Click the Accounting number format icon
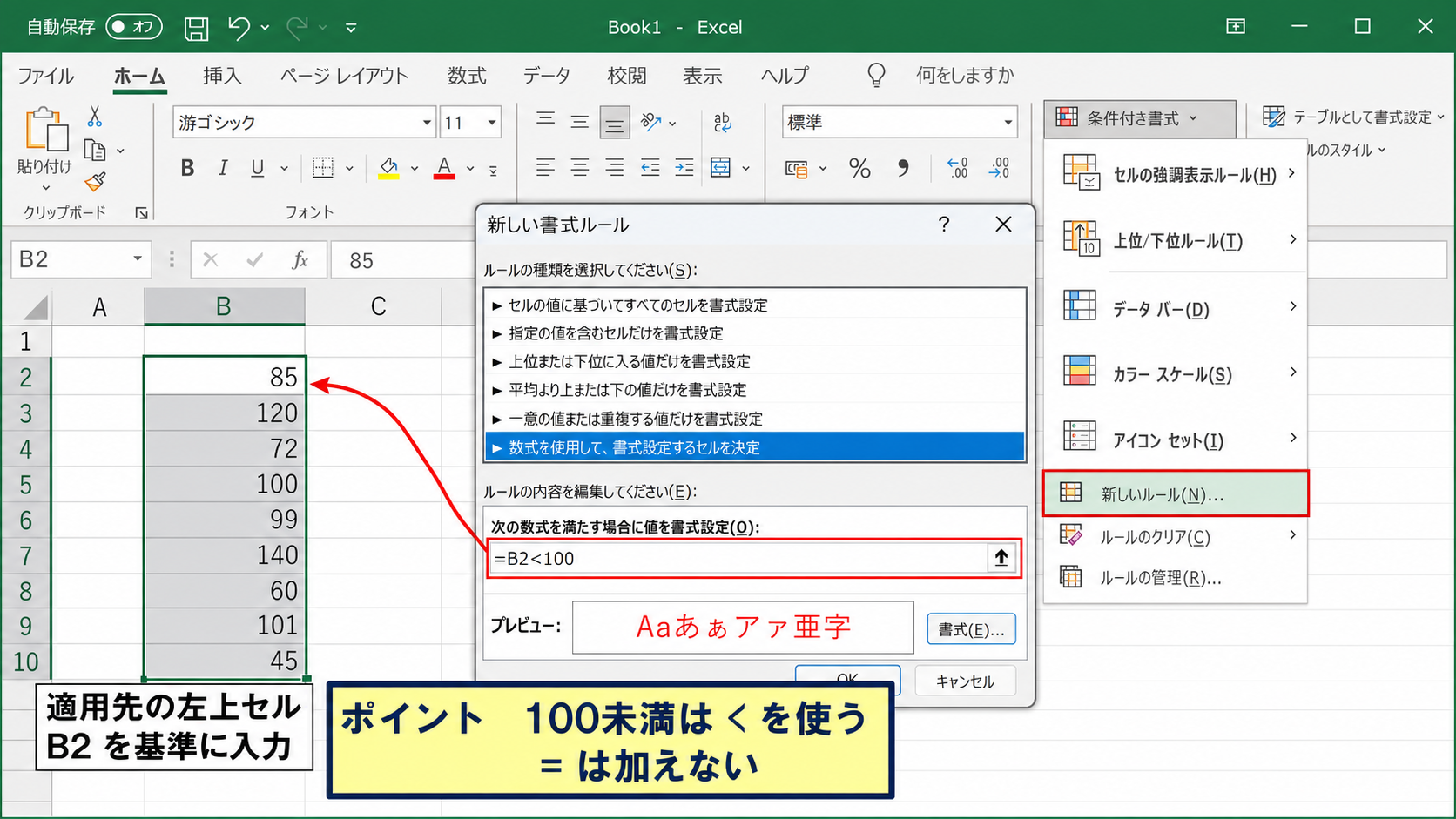 tap(797, 169)
